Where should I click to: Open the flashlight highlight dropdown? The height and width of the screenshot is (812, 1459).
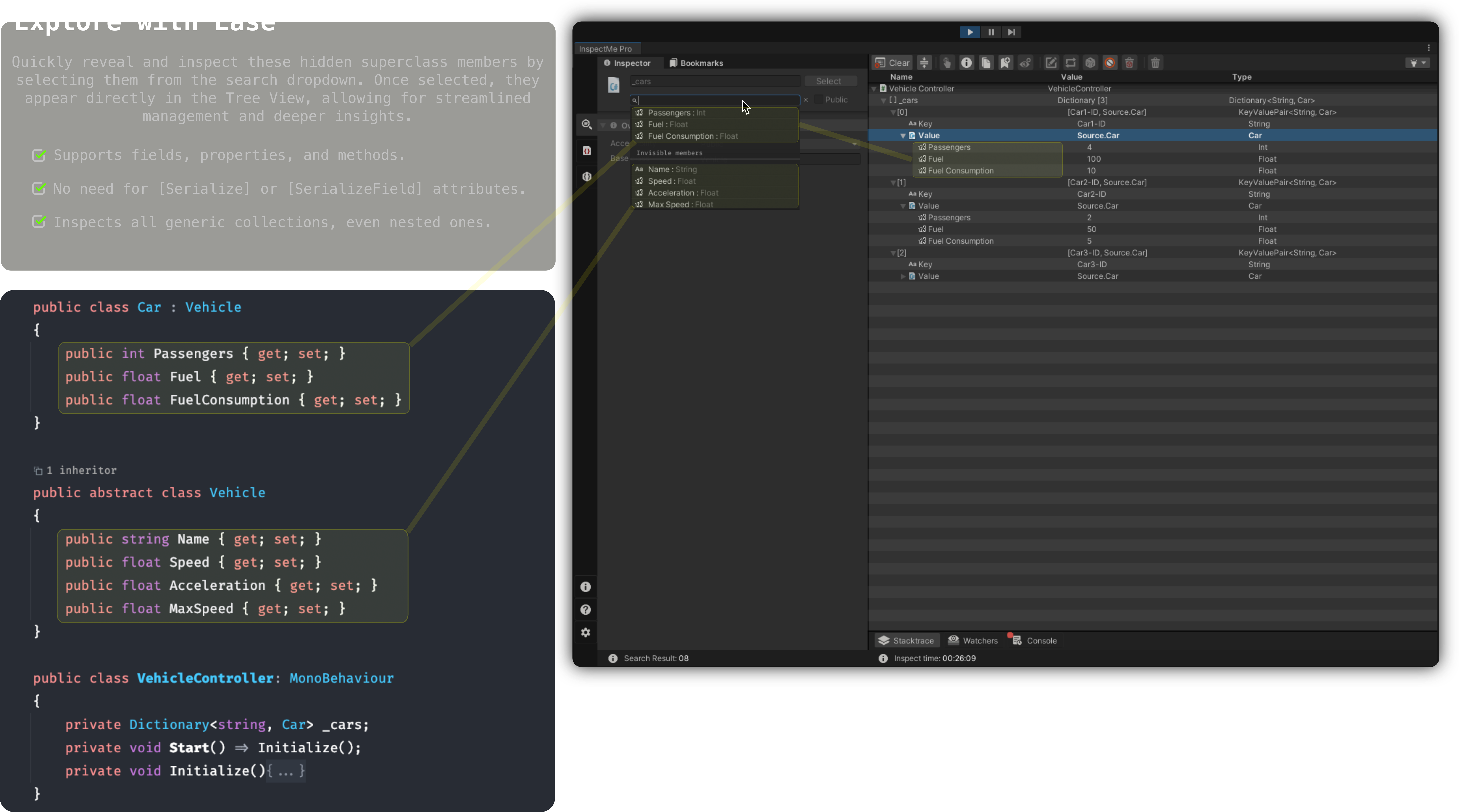1418,63
